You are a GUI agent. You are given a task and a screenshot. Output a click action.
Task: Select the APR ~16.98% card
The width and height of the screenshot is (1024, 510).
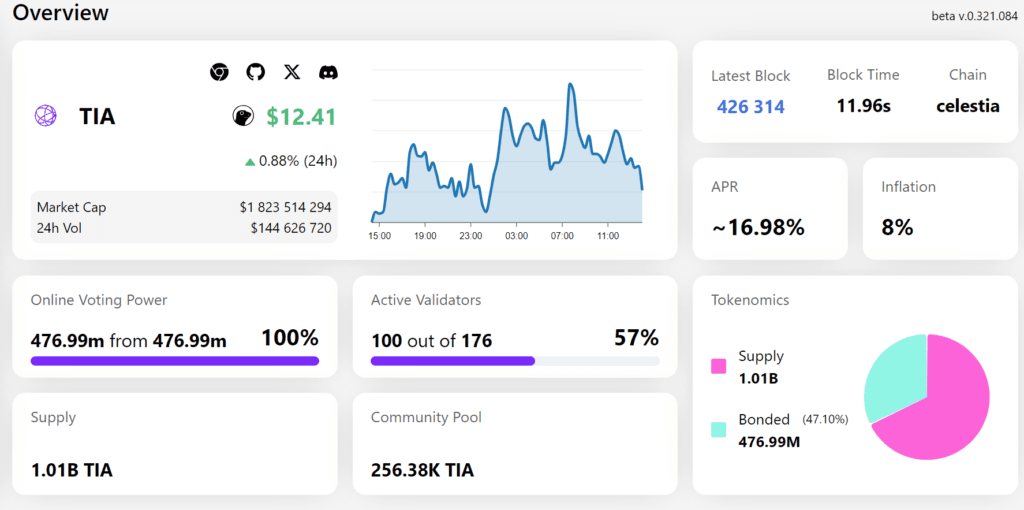pyautogui.click(x=770, y=208)
